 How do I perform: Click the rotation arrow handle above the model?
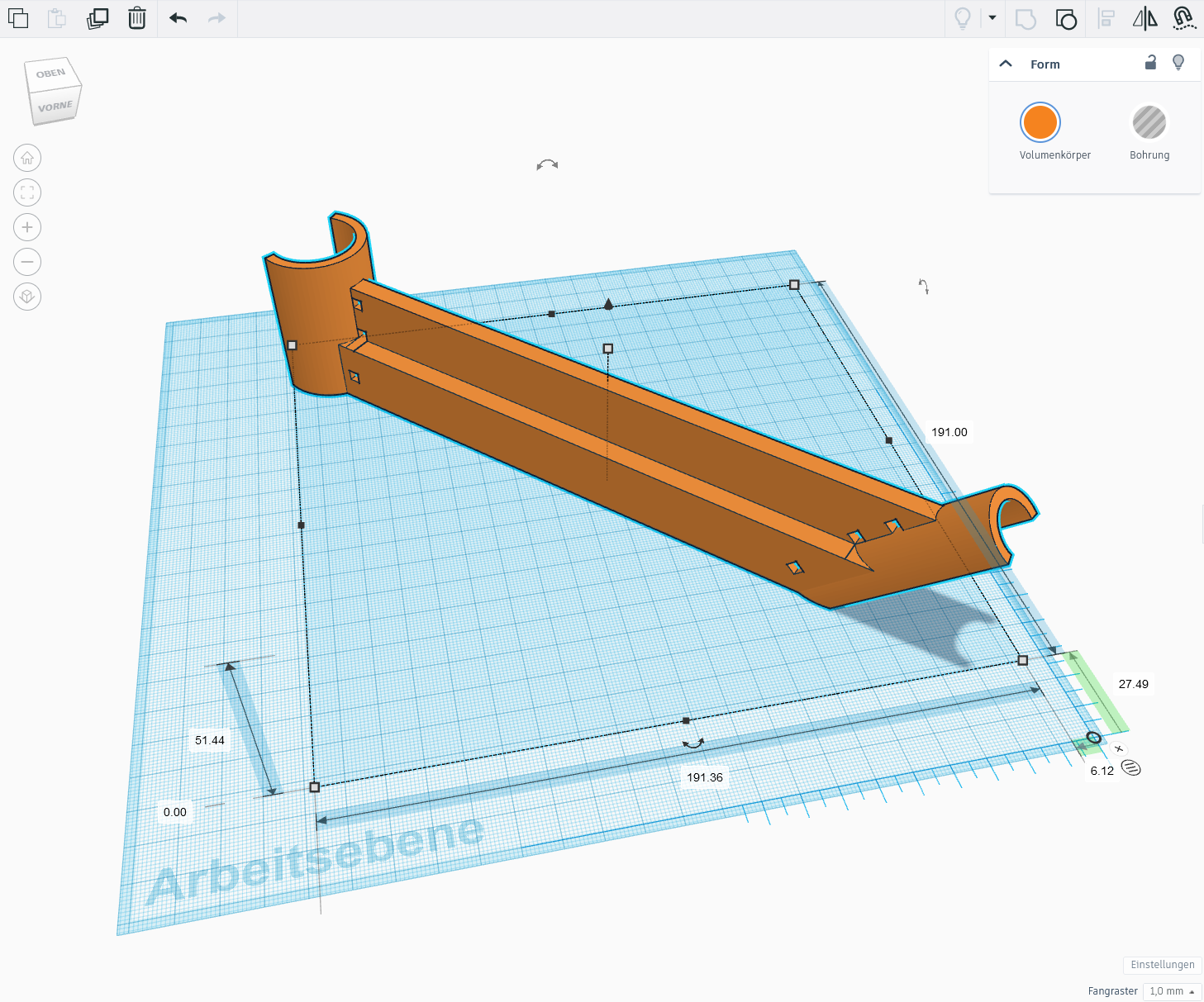[547, 165]
